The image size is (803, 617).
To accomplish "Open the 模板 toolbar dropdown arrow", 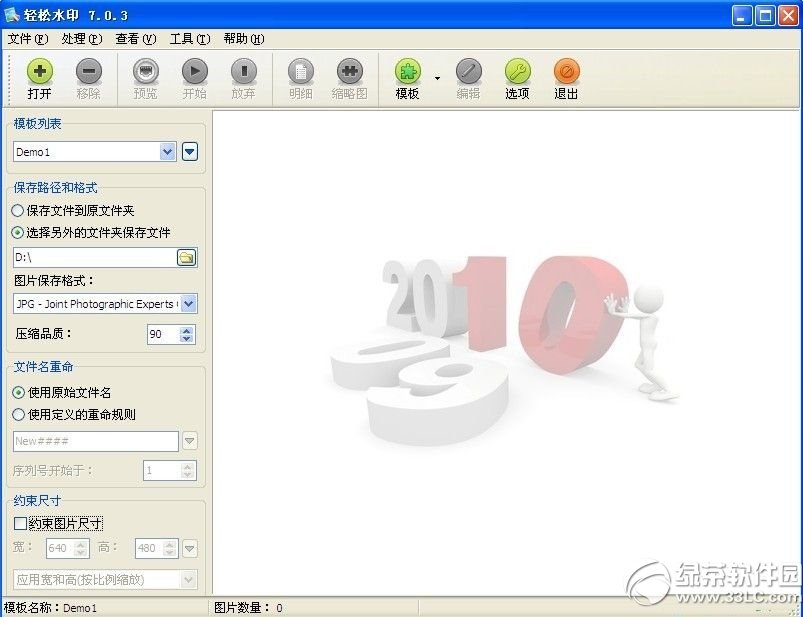I will tap(437, 78).
